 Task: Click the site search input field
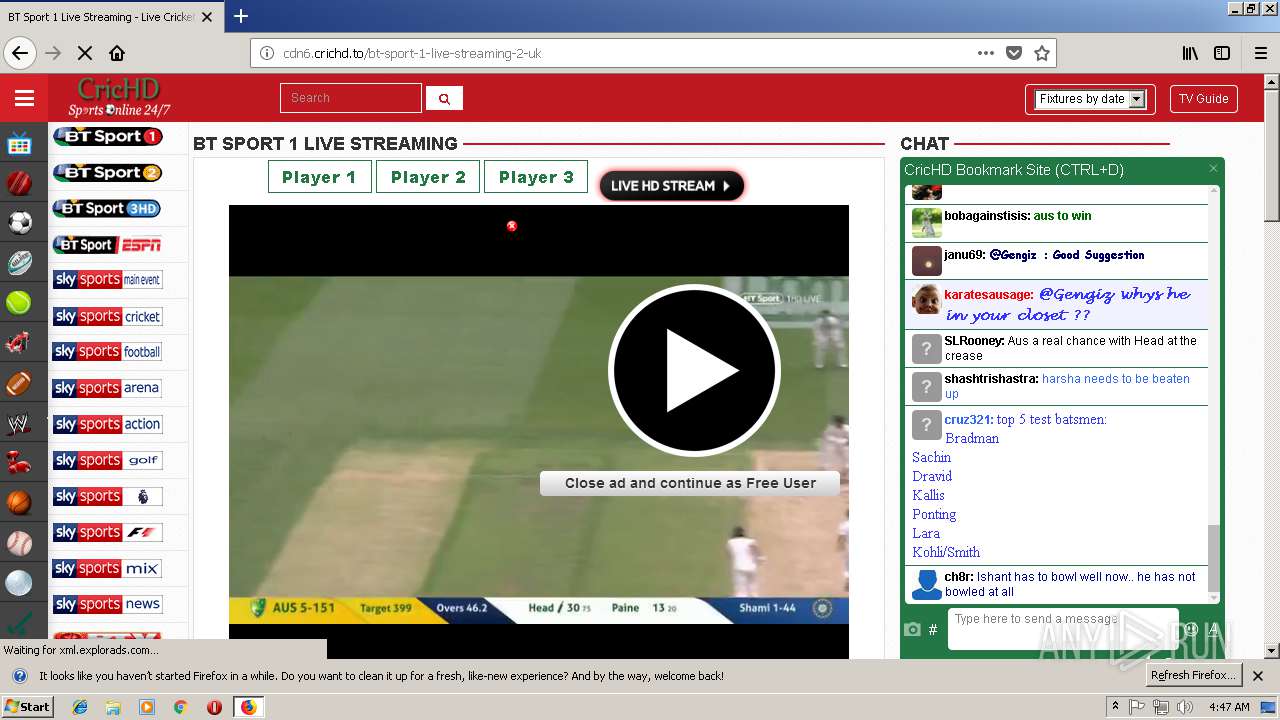click(351, 98)
